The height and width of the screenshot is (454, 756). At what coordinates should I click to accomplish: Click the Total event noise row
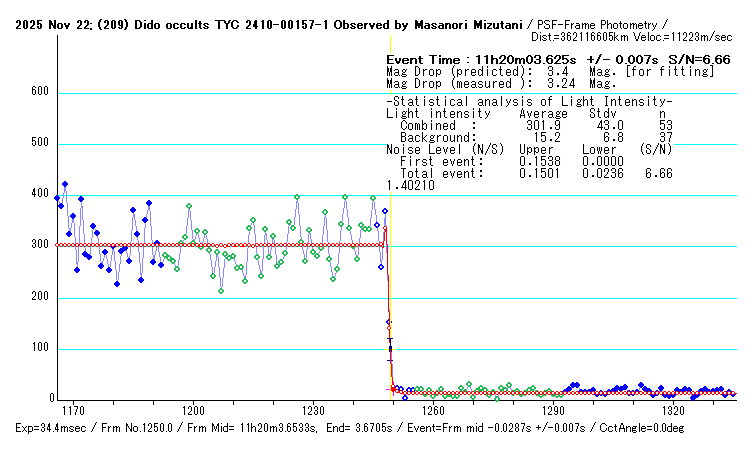click(529, 173)
